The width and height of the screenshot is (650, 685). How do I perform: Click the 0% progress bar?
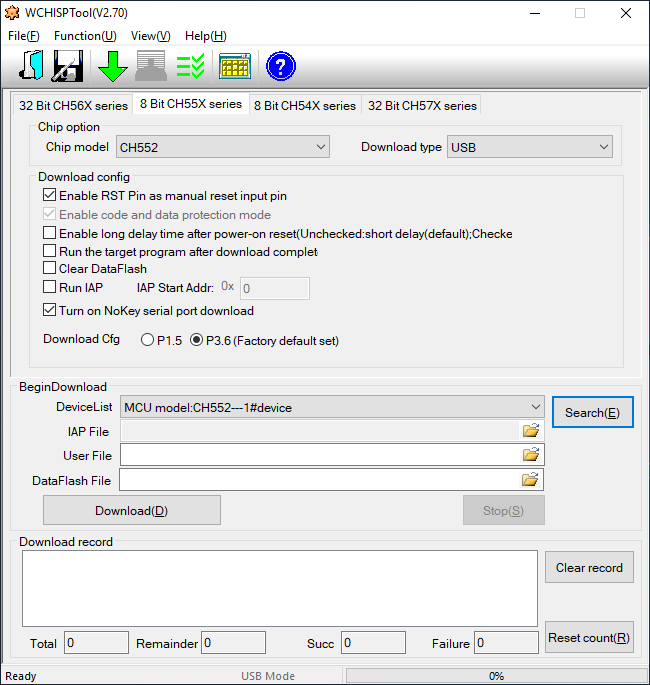click(496, 676)
